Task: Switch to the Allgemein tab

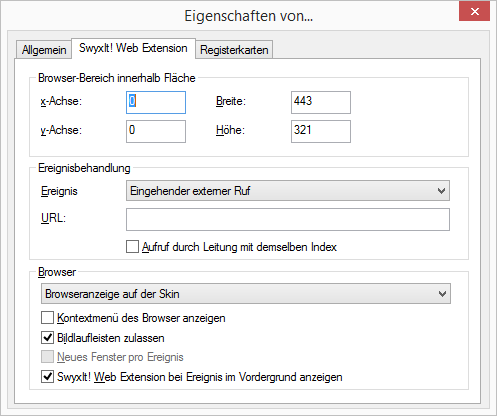Action: pos(44,50)
